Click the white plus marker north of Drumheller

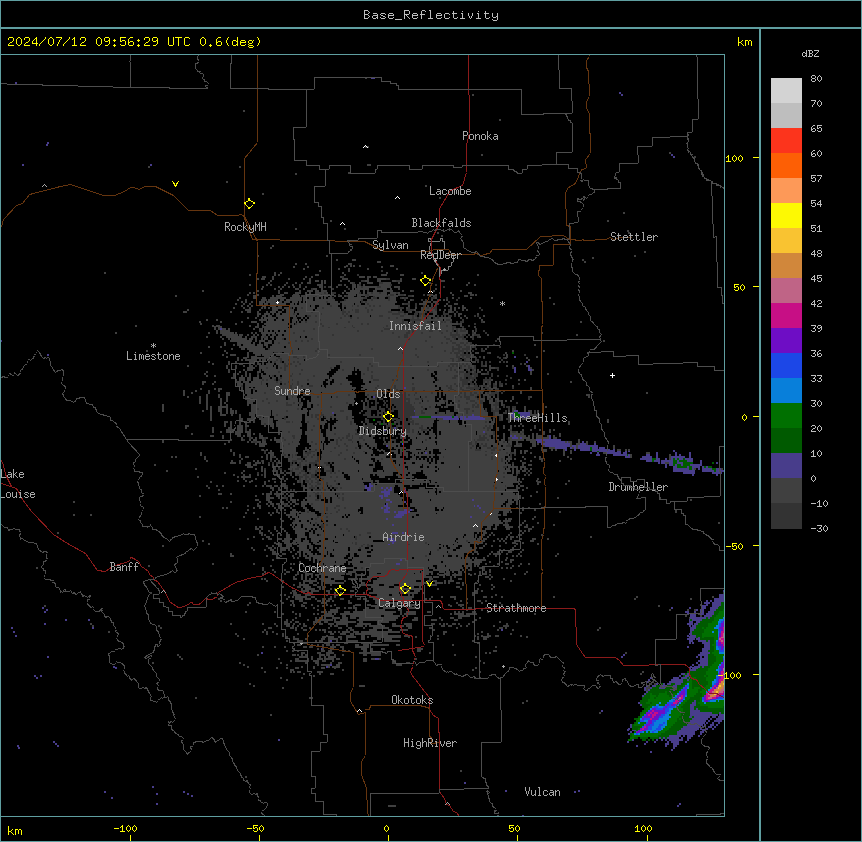pyautogui.click(x=612, y=375)
